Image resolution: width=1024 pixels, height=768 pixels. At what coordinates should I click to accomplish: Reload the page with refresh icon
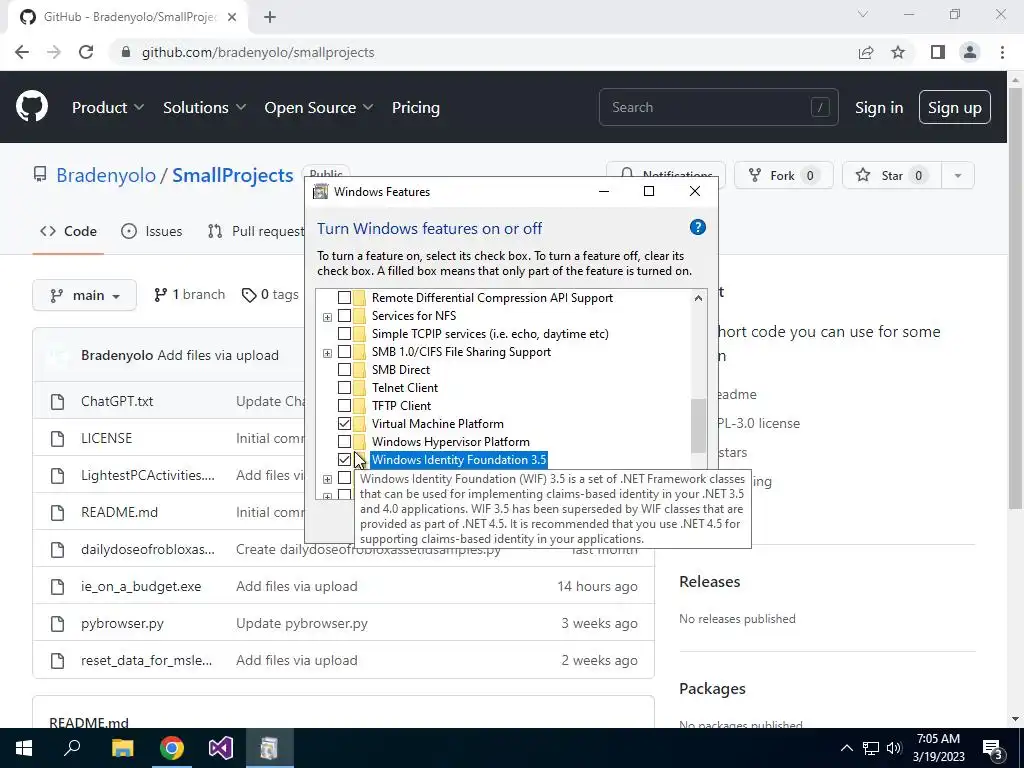(x=86, y=52)
